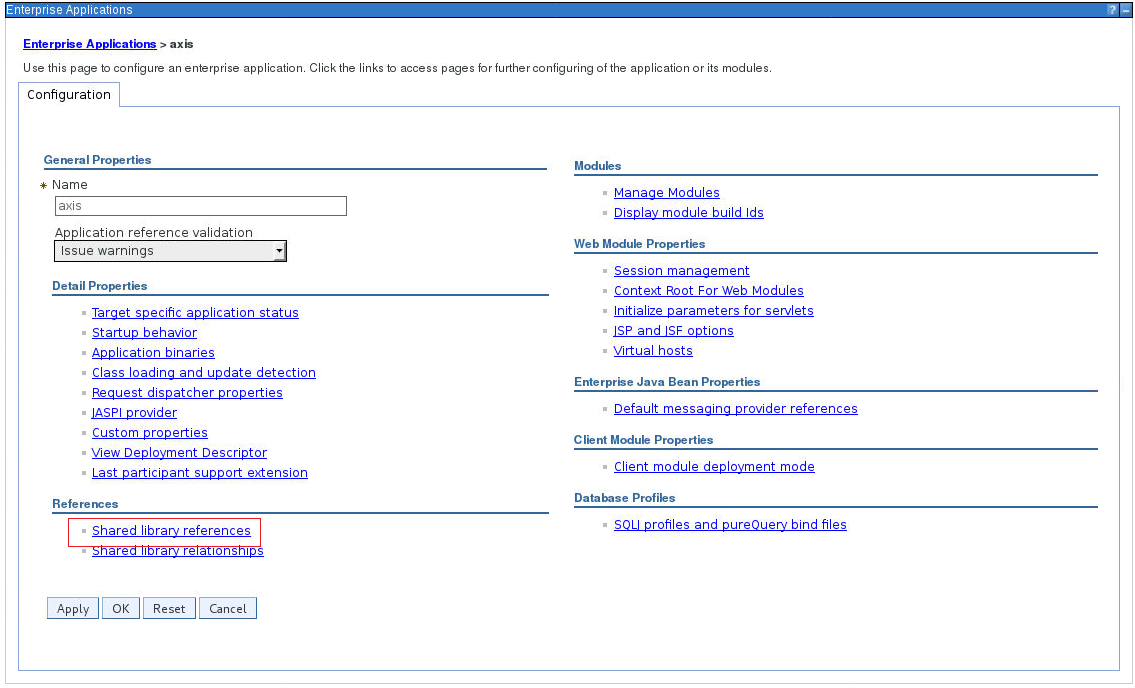Open help via the question mark icon
Viewport: 1135px width, 688px height.
point(1112,10)
